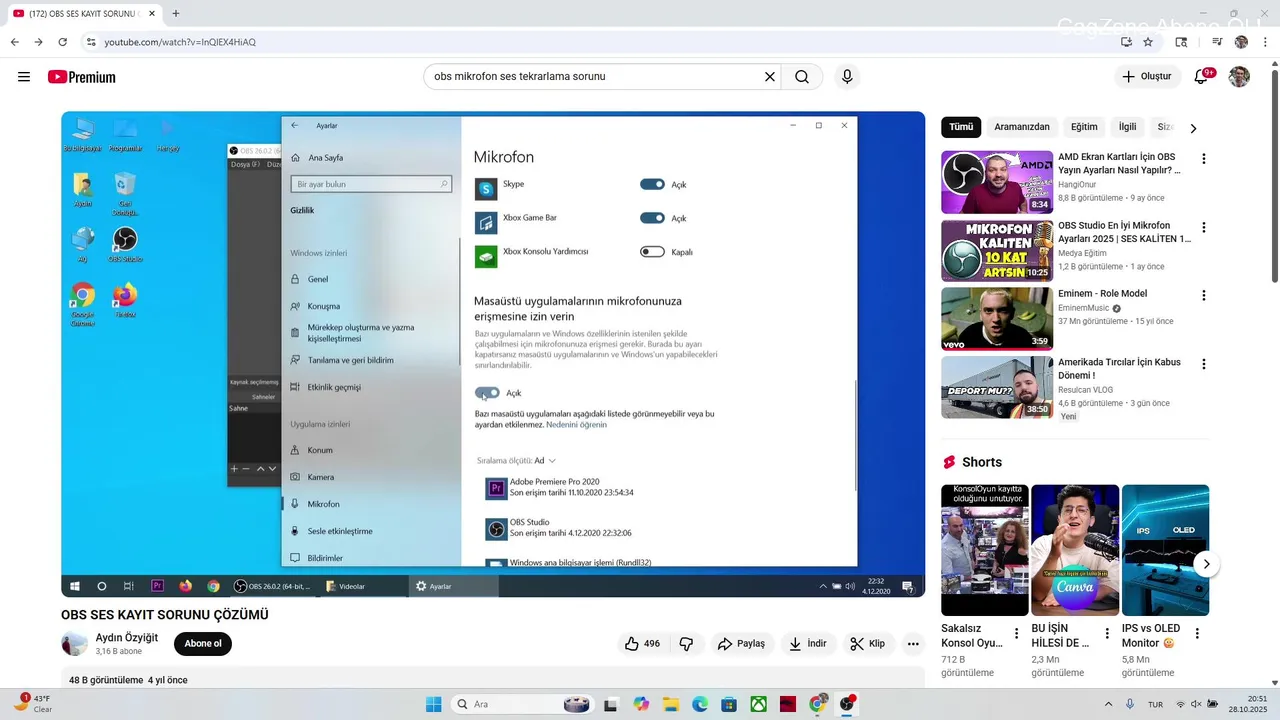
Task: Open the Chrome profile avatar in toolbar
Action: coord(1241,42)
